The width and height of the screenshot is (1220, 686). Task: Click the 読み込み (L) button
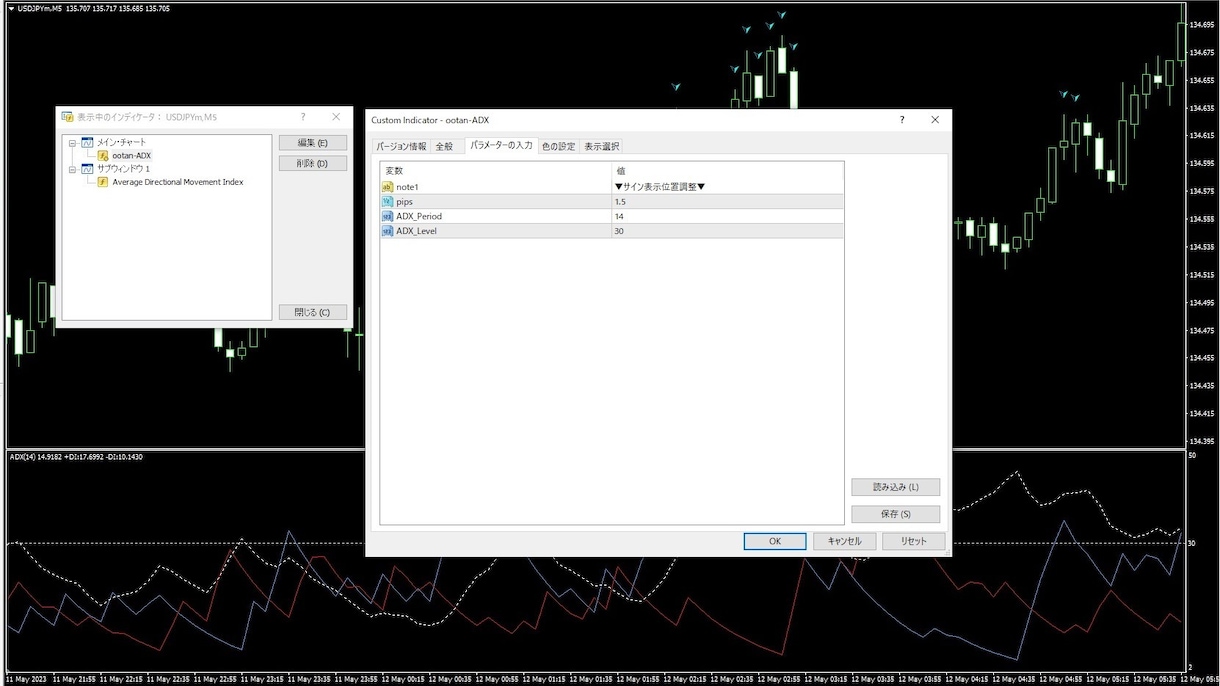point(896,487)
